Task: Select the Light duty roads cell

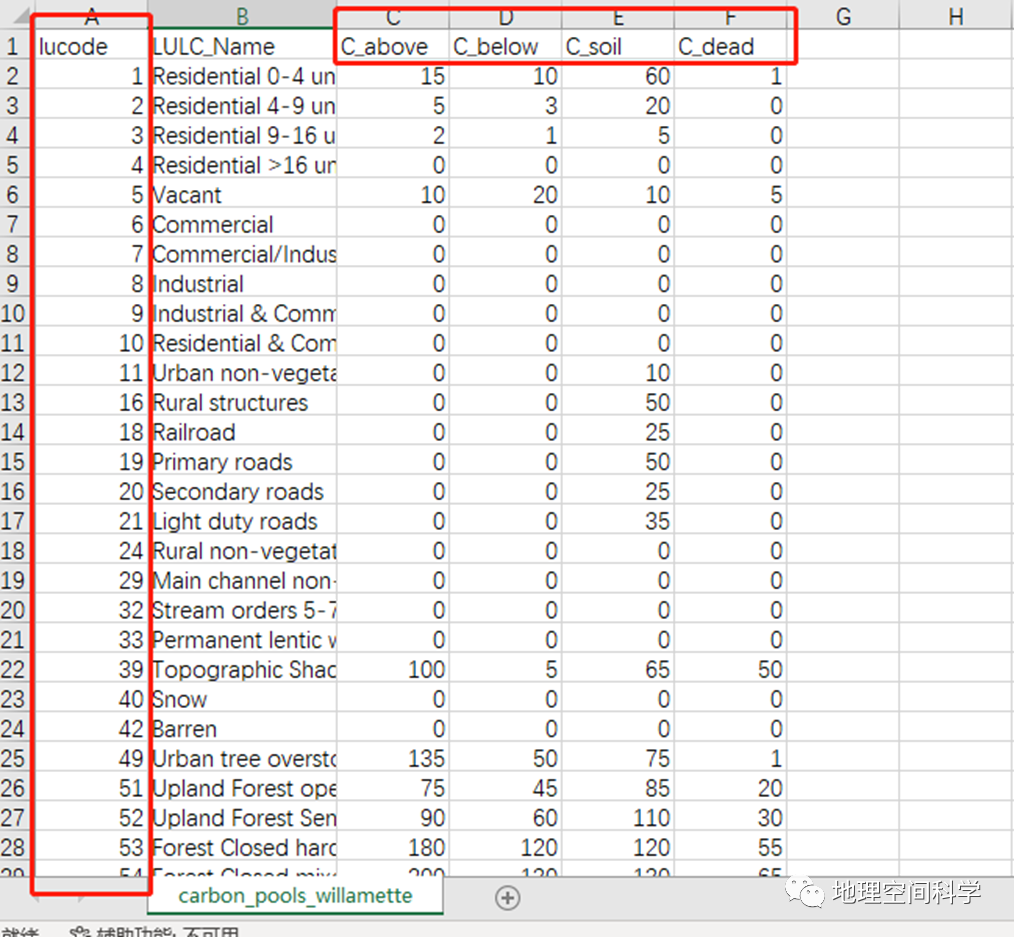Action: coord(243,521)
